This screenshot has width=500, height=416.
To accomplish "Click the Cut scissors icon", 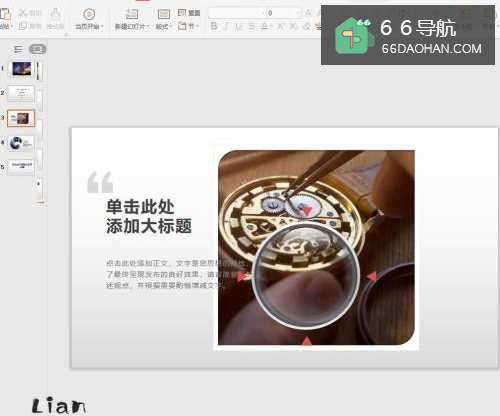I will (23, 13).
